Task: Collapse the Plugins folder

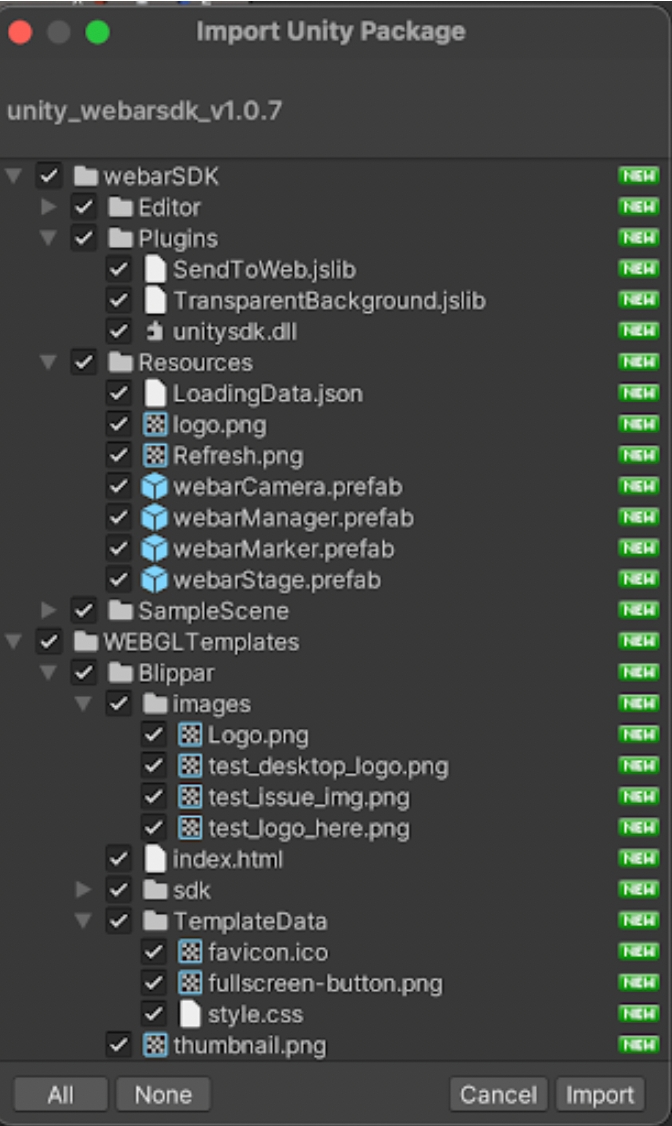Action: coord(48,239)
